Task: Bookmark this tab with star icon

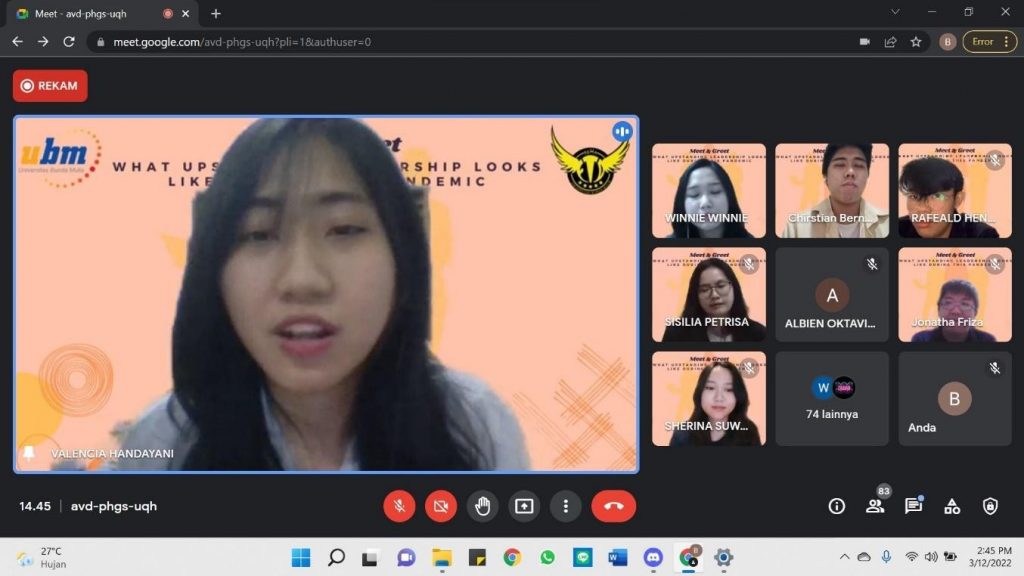Action: click(916, 42)
